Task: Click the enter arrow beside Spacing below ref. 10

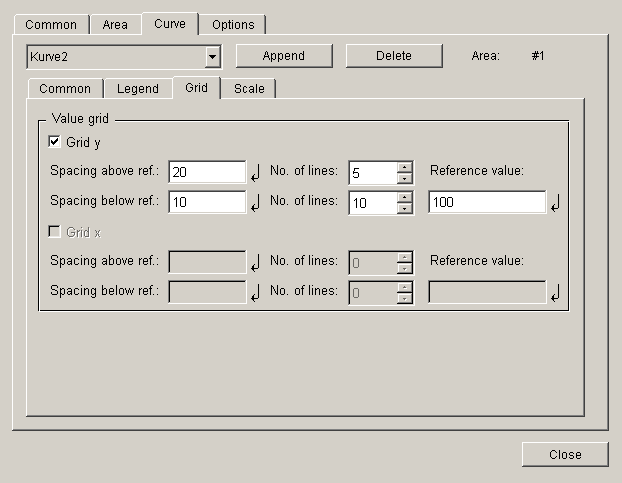Action: point(255,204)
